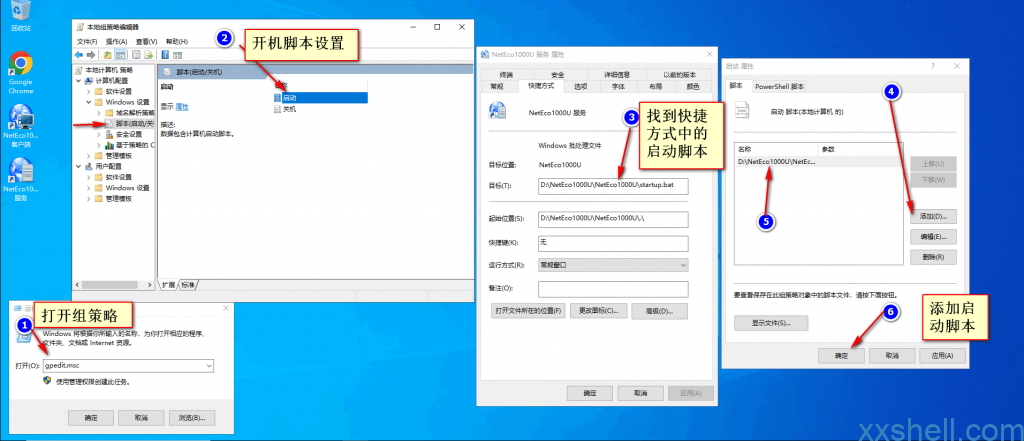Switch to the PowerShell 脚本 tab
Image resolution: width=1024 pixels, height=441 pixels.
(785, 86)
